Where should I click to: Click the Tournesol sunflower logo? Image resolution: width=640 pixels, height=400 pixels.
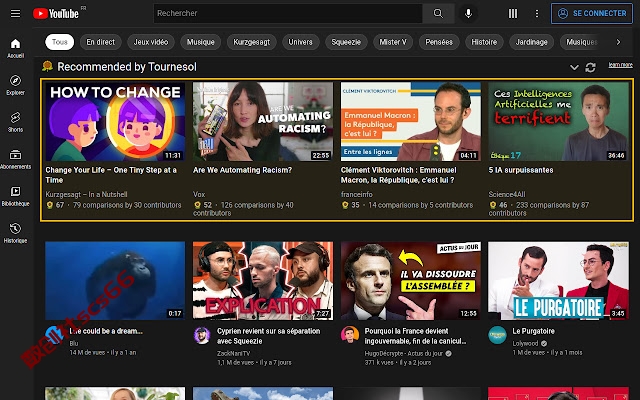tap(47, 66)
